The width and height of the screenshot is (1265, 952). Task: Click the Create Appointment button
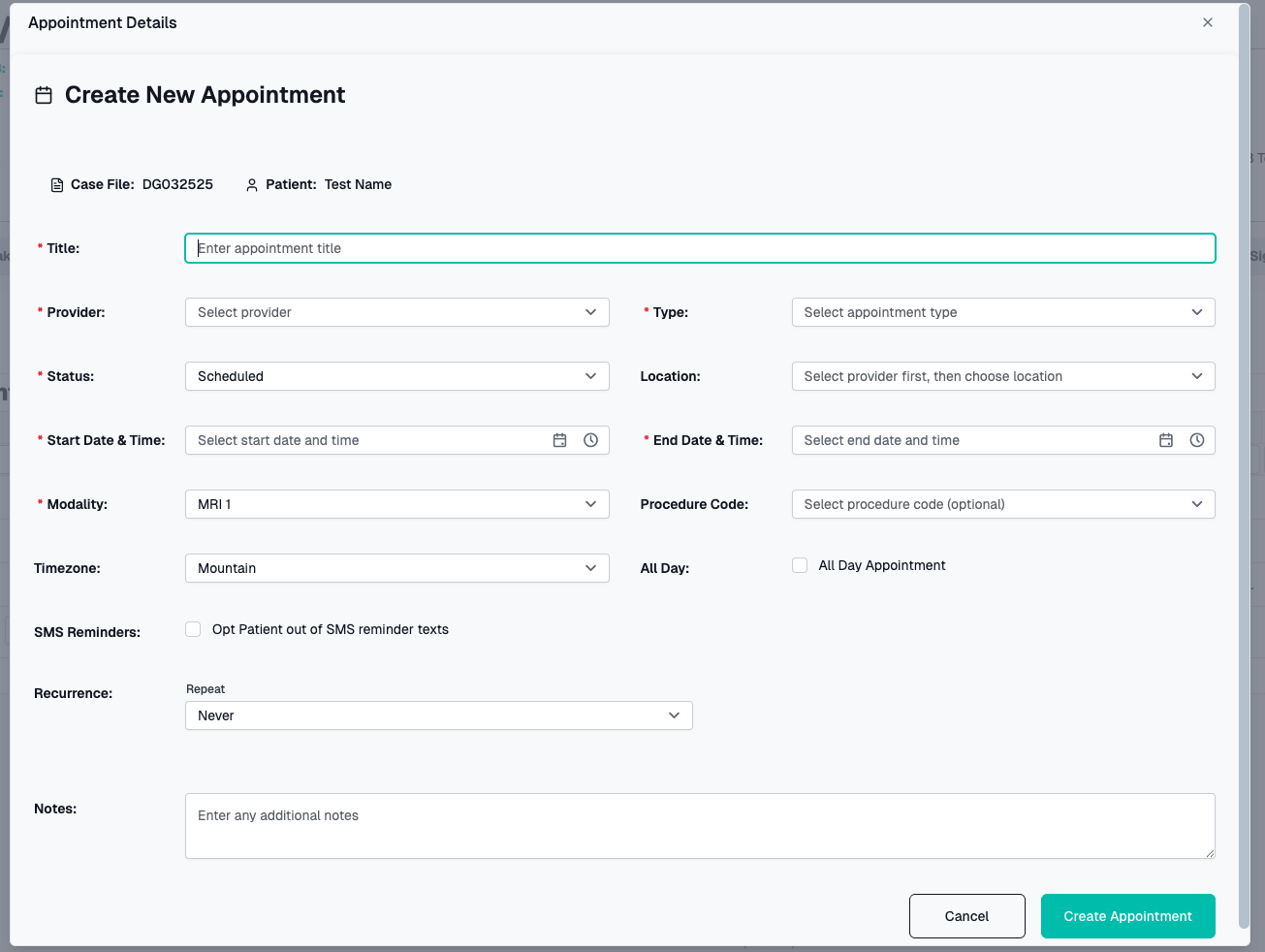1127,915
